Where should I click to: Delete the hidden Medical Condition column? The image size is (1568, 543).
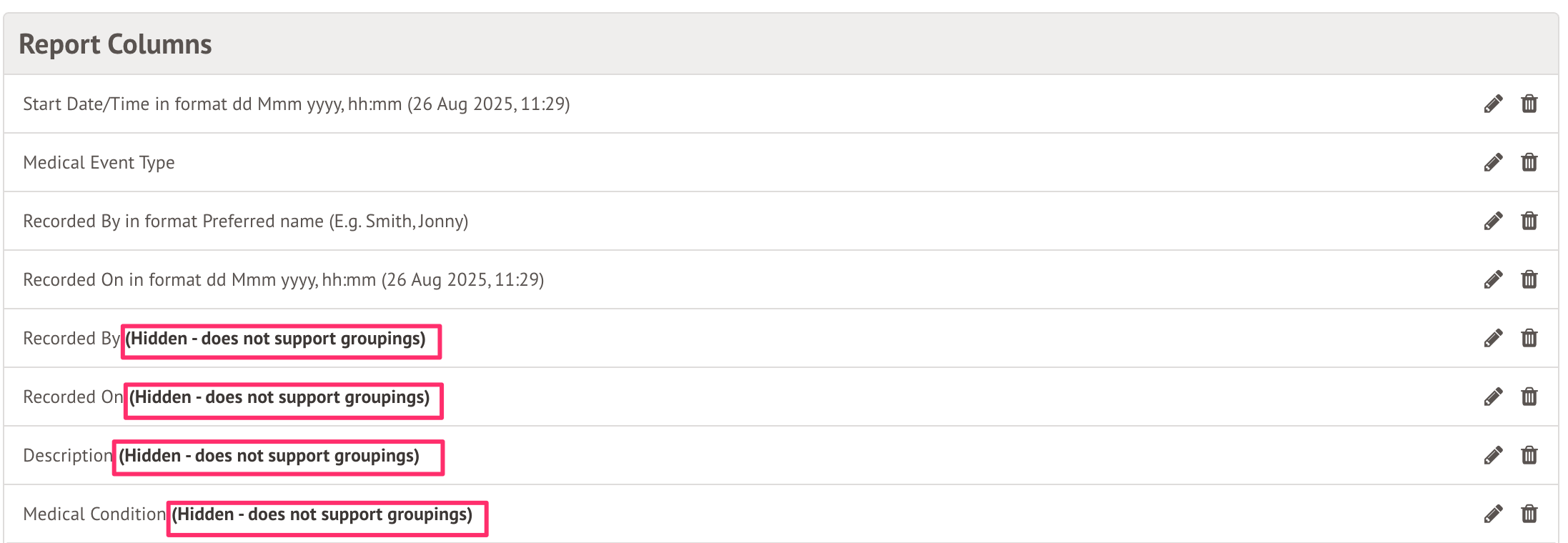(x=1529, y=514)
